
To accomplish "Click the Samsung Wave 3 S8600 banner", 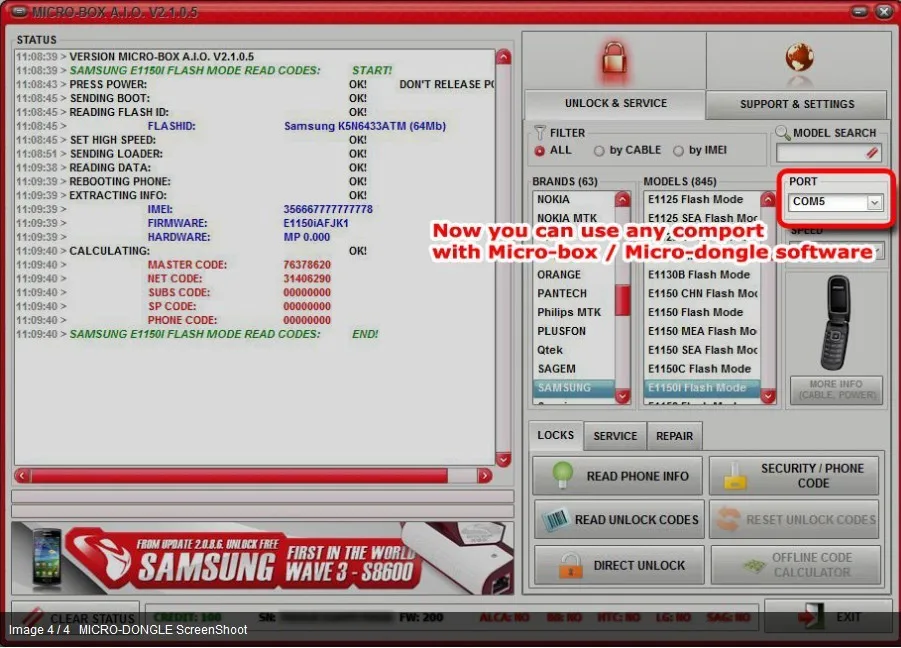I will coord(263,558).
